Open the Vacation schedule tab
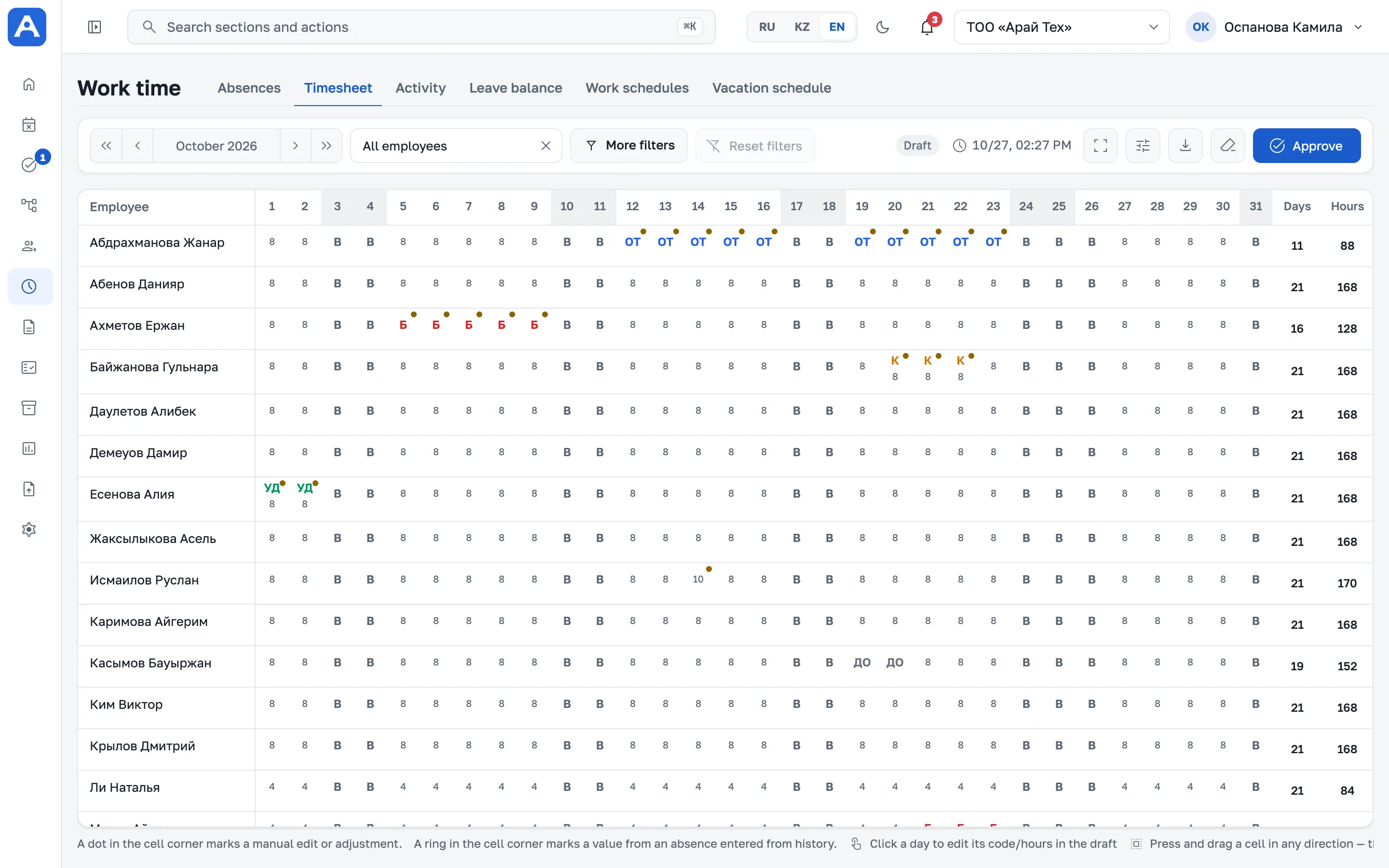1389x868 pixels. point(771,88)
